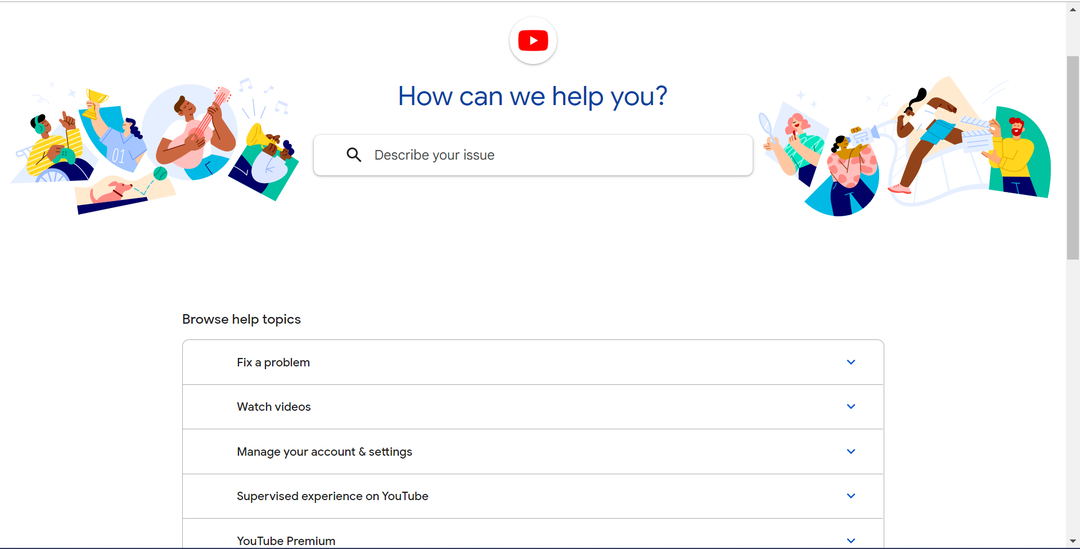
Task: Click the How can we help you heading
Action: click(533, 96)
